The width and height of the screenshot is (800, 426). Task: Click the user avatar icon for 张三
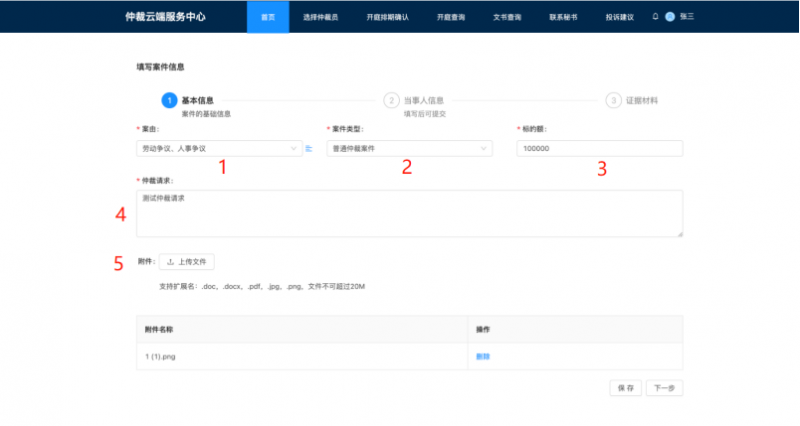670,16
